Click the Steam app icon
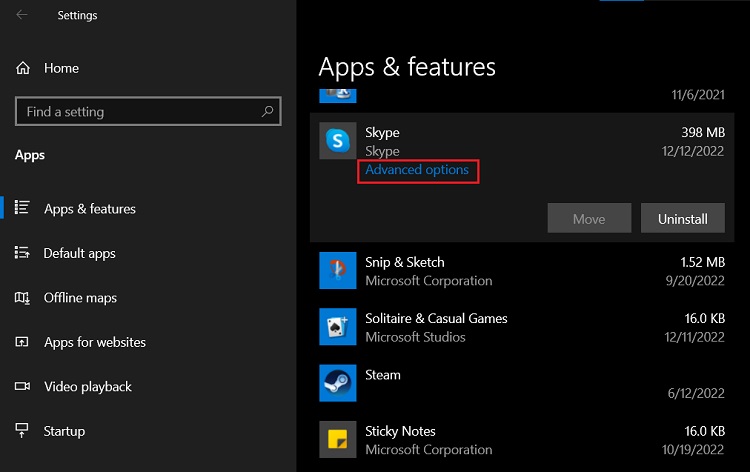The height and width of the screenshot is (472, 750). pyautogui.click(x=338, y=383)
